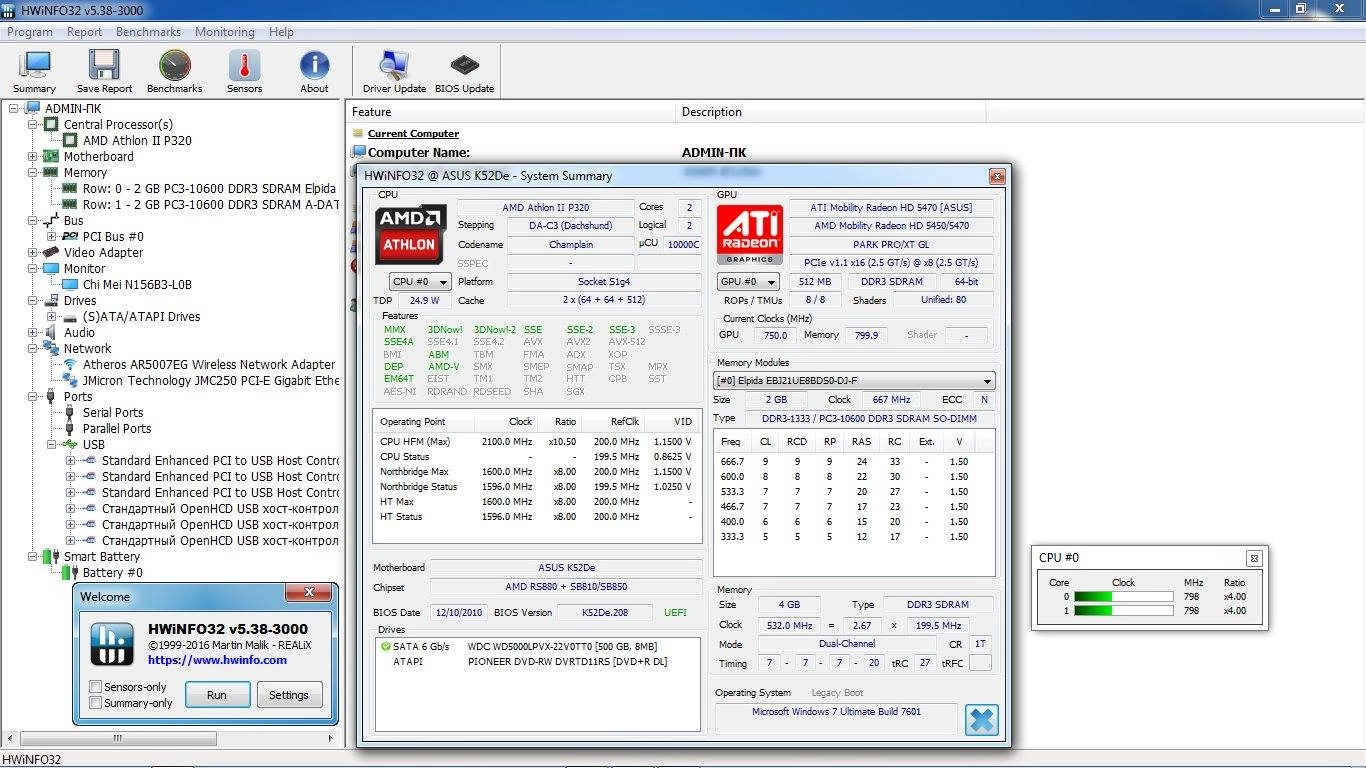The width and height of the screenshot is (1366, 768).
Task: Select the JMicron JMC250 Ethernet adapter
Action: point(210,381)
